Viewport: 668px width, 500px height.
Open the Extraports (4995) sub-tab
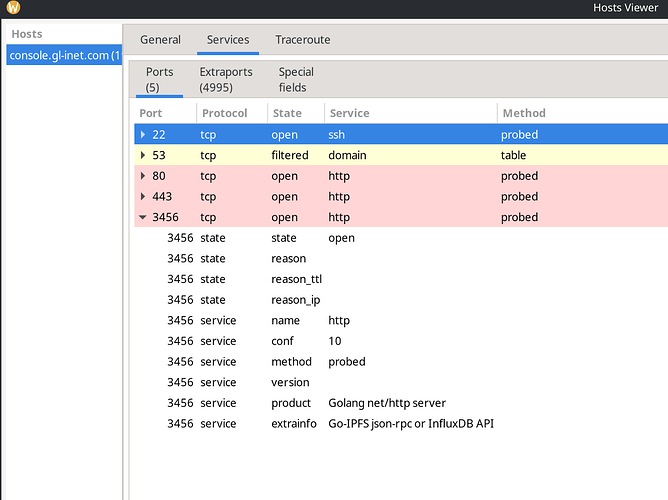(x=226, y=80)
